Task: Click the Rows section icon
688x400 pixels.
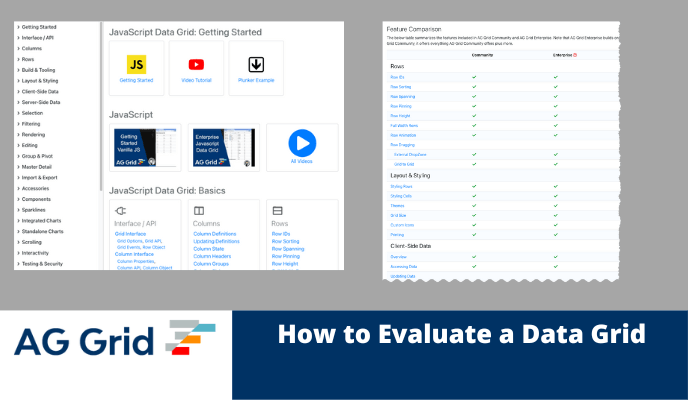Action: coord(277,211)
